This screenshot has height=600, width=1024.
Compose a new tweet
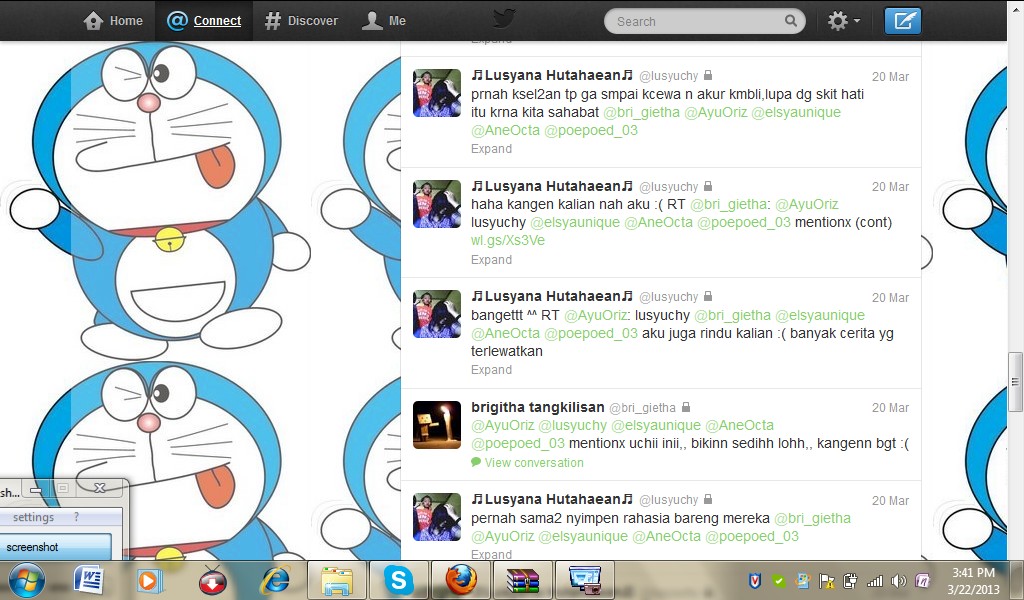pyautogui.click(x=903, y=21)
